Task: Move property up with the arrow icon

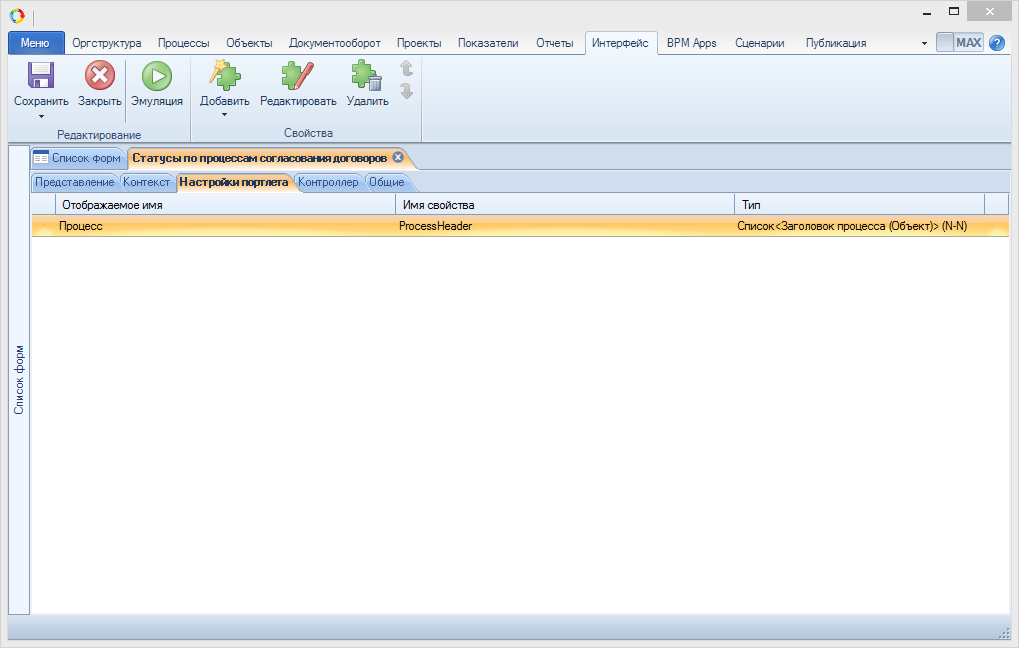Action: click(406, 69)
